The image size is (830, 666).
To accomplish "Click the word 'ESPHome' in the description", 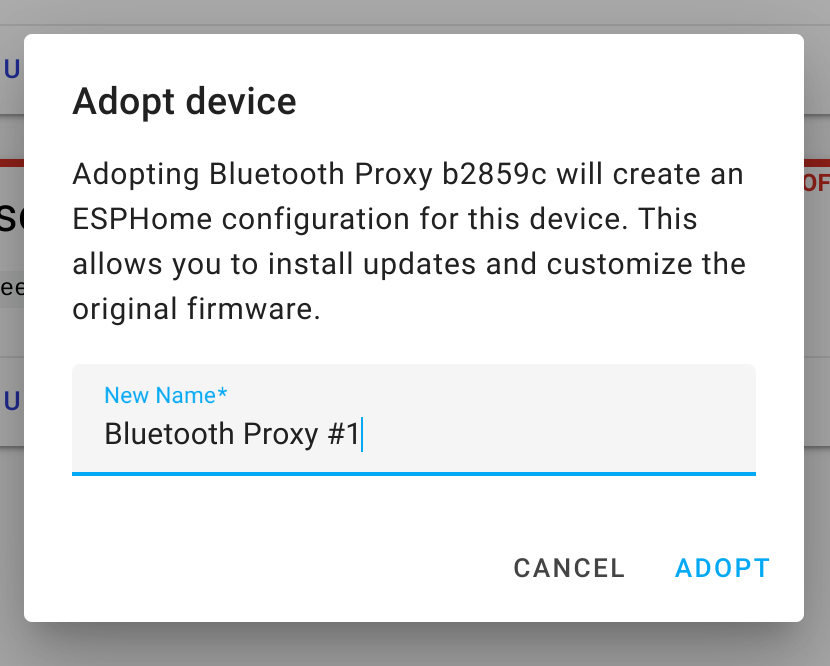I will [x=142, y=219].
